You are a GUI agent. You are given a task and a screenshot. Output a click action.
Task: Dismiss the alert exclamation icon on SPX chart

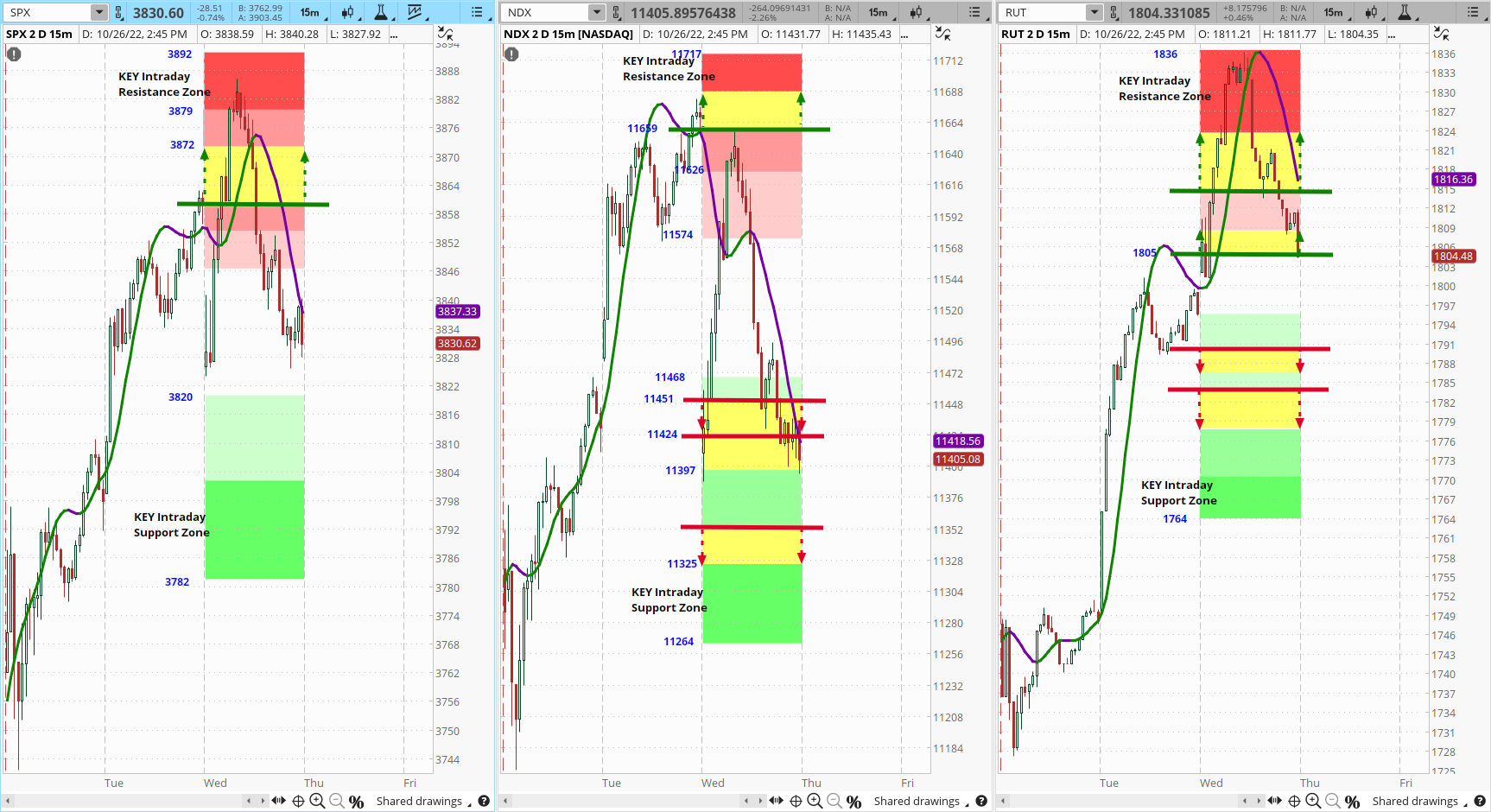click(x=13, y=54)
